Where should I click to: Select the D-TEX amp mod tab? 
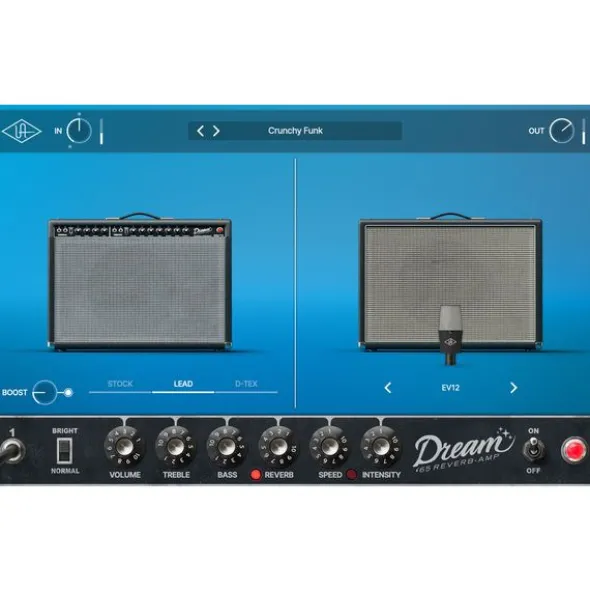point(246,384)
